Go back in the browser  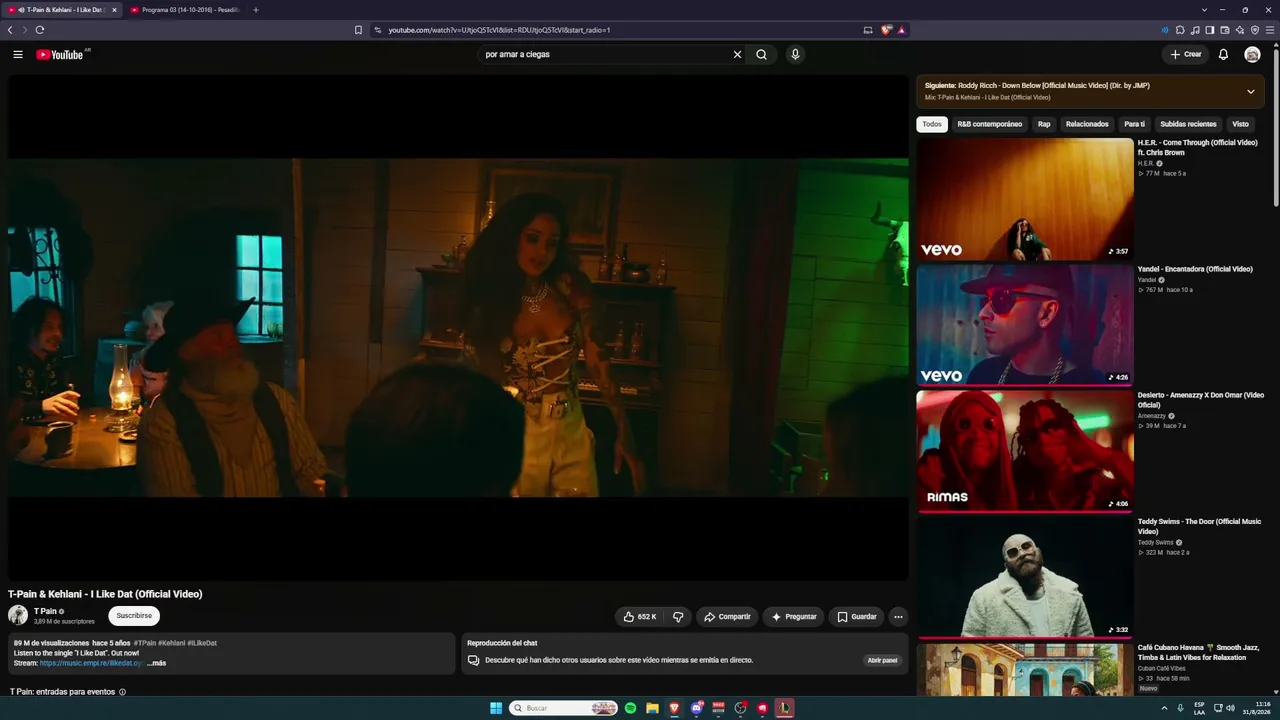pyautogui.click(x=10, y=30)
